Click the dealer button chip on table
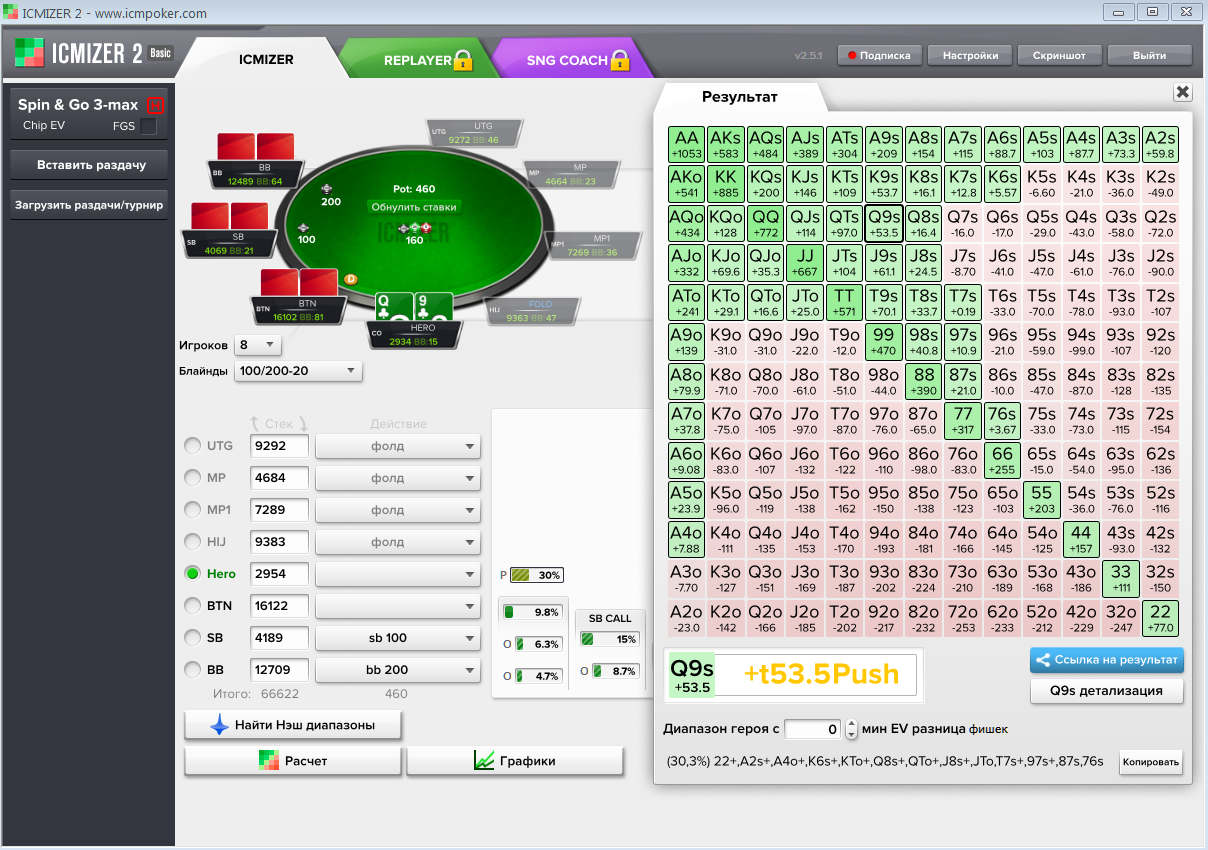This screenshot has width=1208, height=850. click(x=350, y=279)
